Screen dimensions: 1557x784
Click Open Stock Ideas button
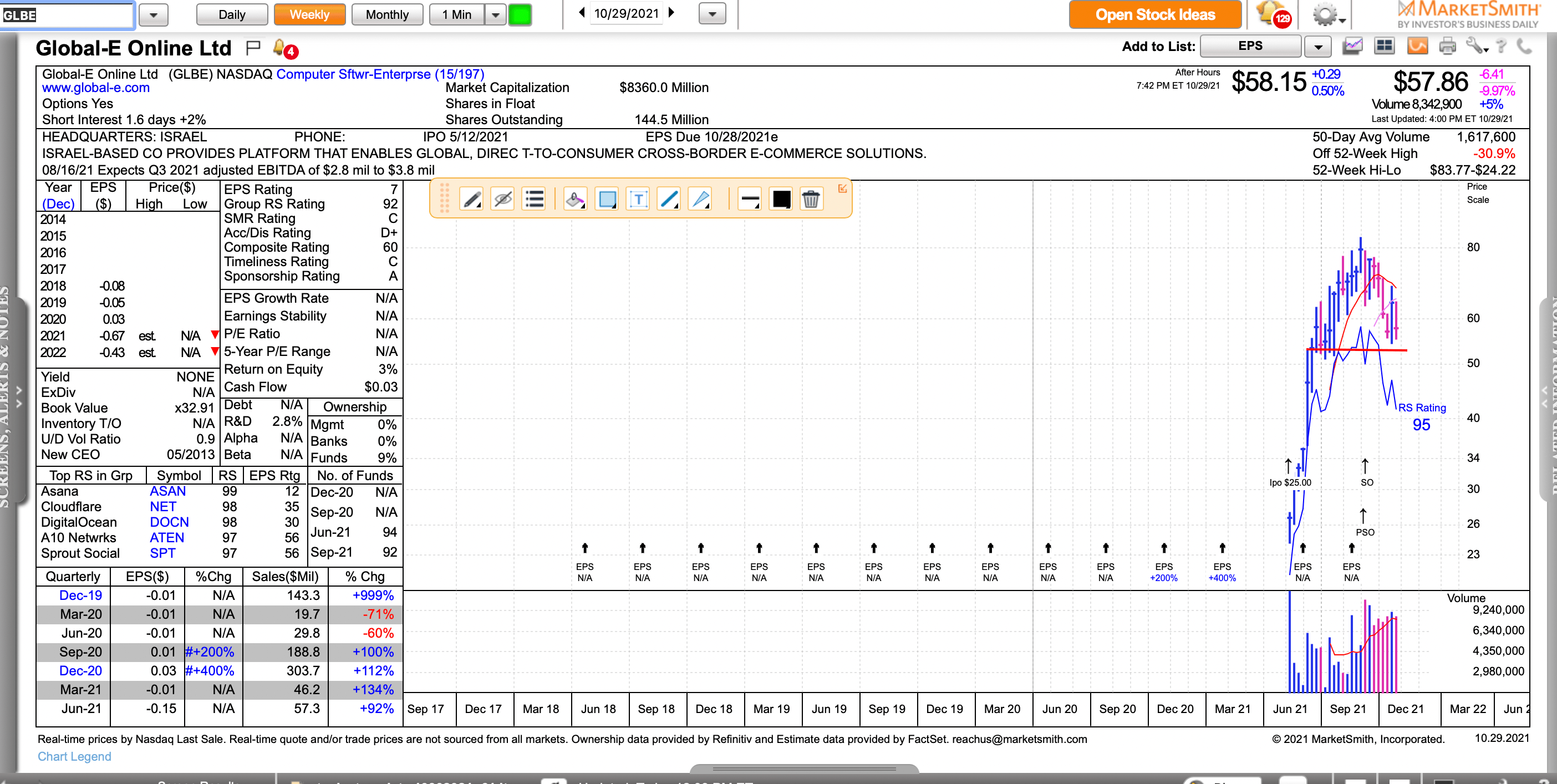[1155, 14]
